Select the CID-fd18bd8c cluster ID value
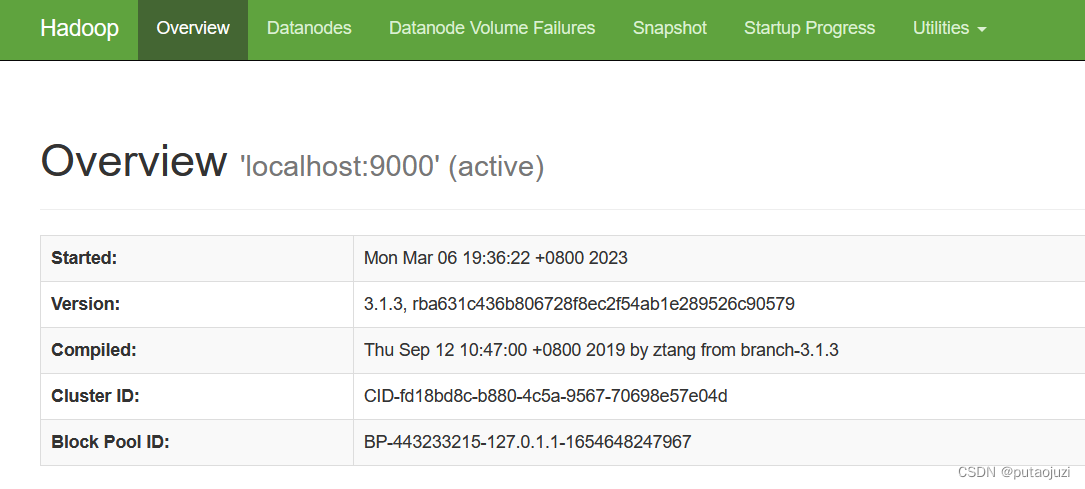Image resolution: width=1085 pixels, height=489 pixels. pos(545,396)
